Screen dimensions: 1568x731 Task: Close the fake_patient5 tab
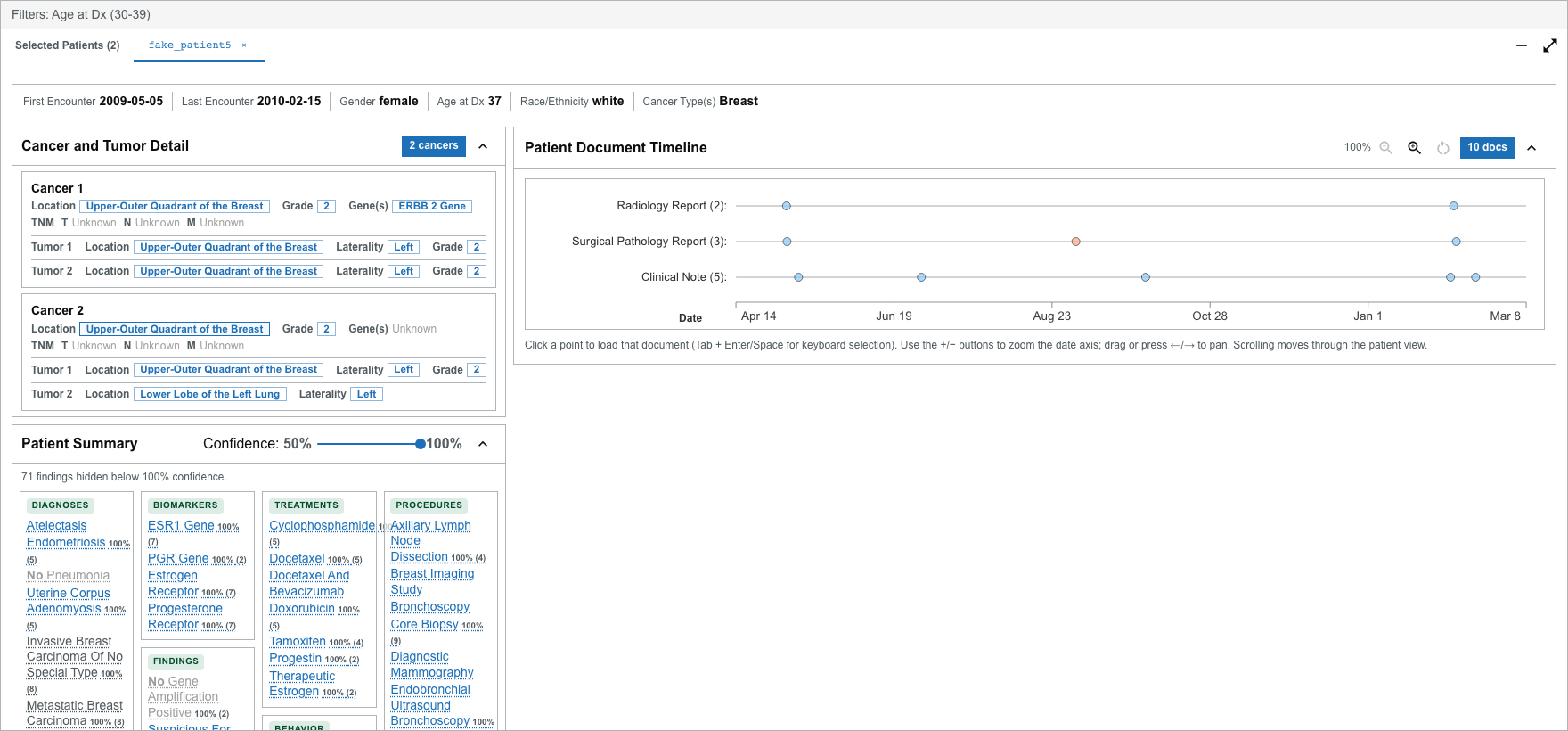point(244,45)
